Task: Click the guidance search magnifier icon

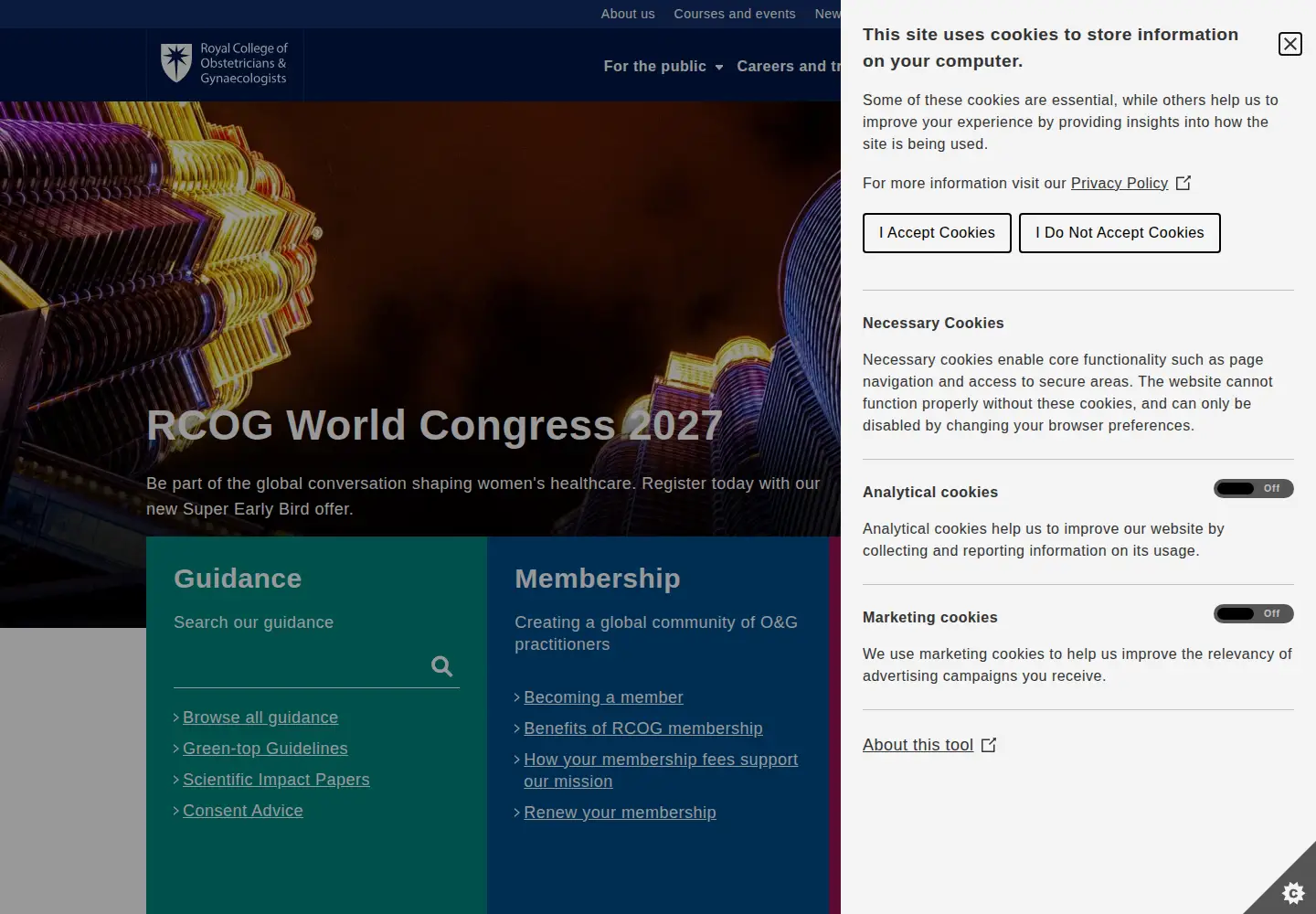Action: (441, 666)
